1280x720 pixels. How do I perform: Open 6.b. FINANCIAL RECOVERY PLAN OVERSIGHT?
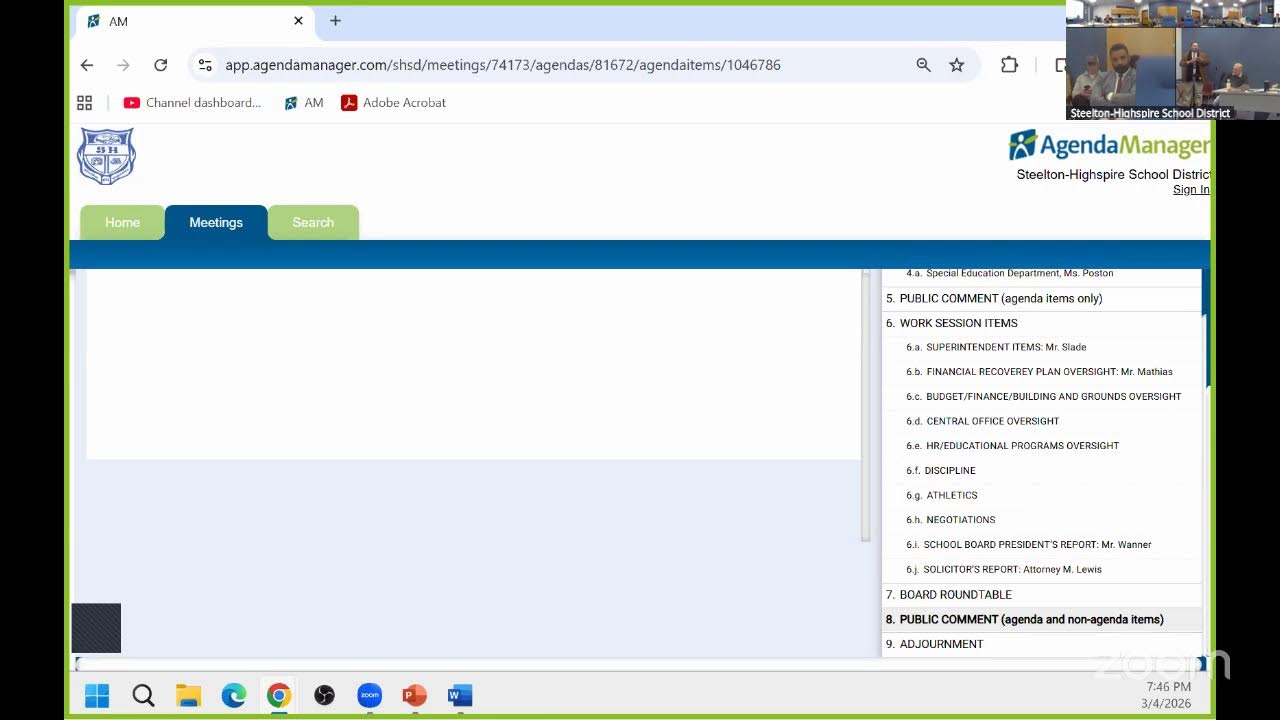coord(1041,372)
